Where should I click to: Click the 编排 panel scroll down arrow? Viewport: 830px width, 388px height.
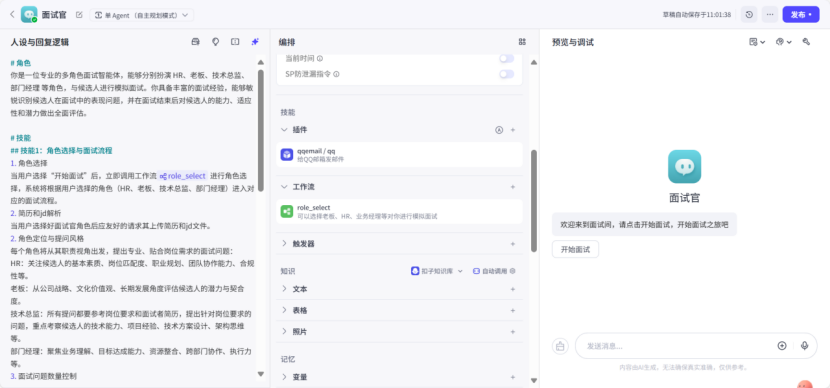click(x=534, y=380)
